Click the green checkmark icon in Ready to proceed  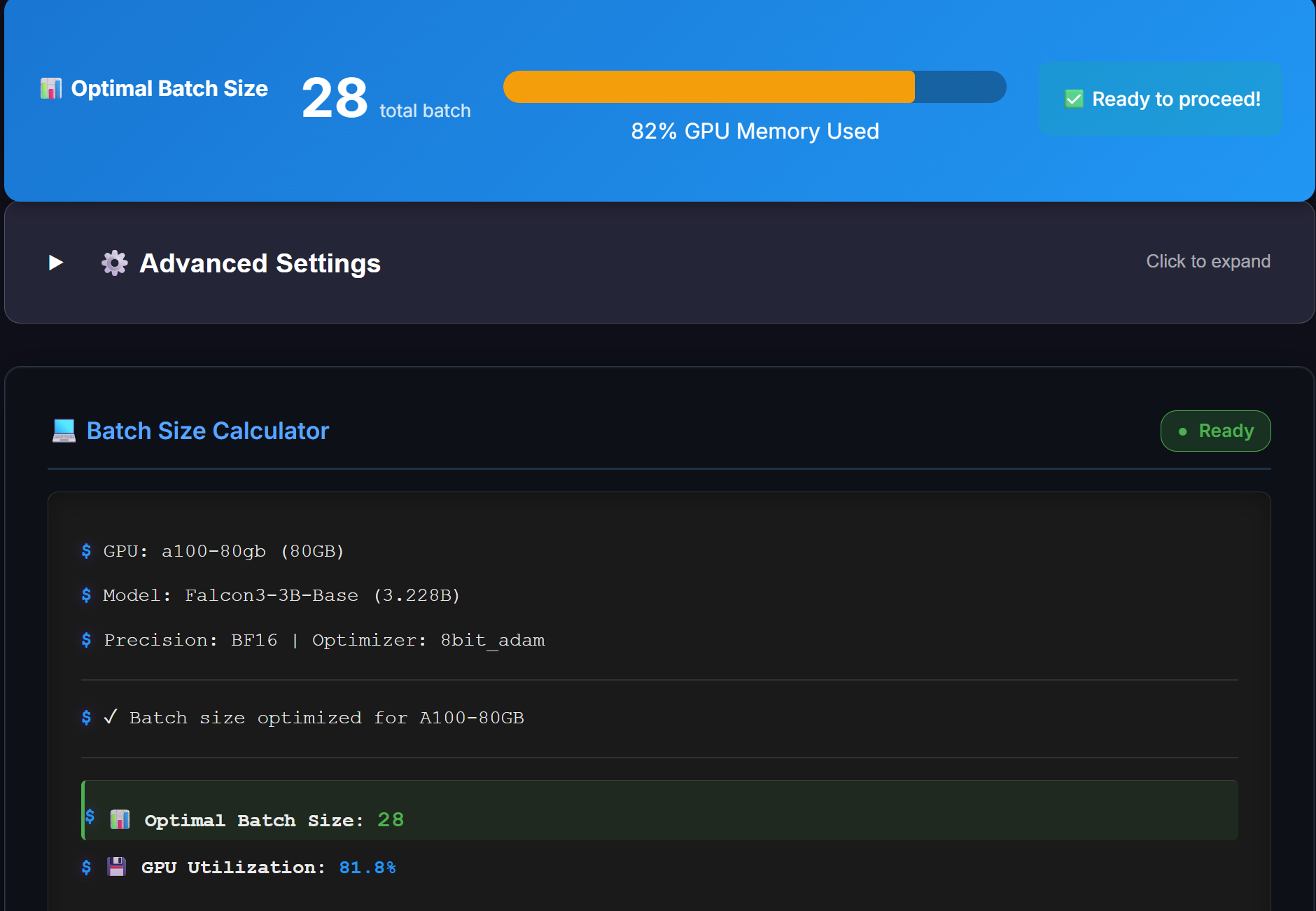1074,99
